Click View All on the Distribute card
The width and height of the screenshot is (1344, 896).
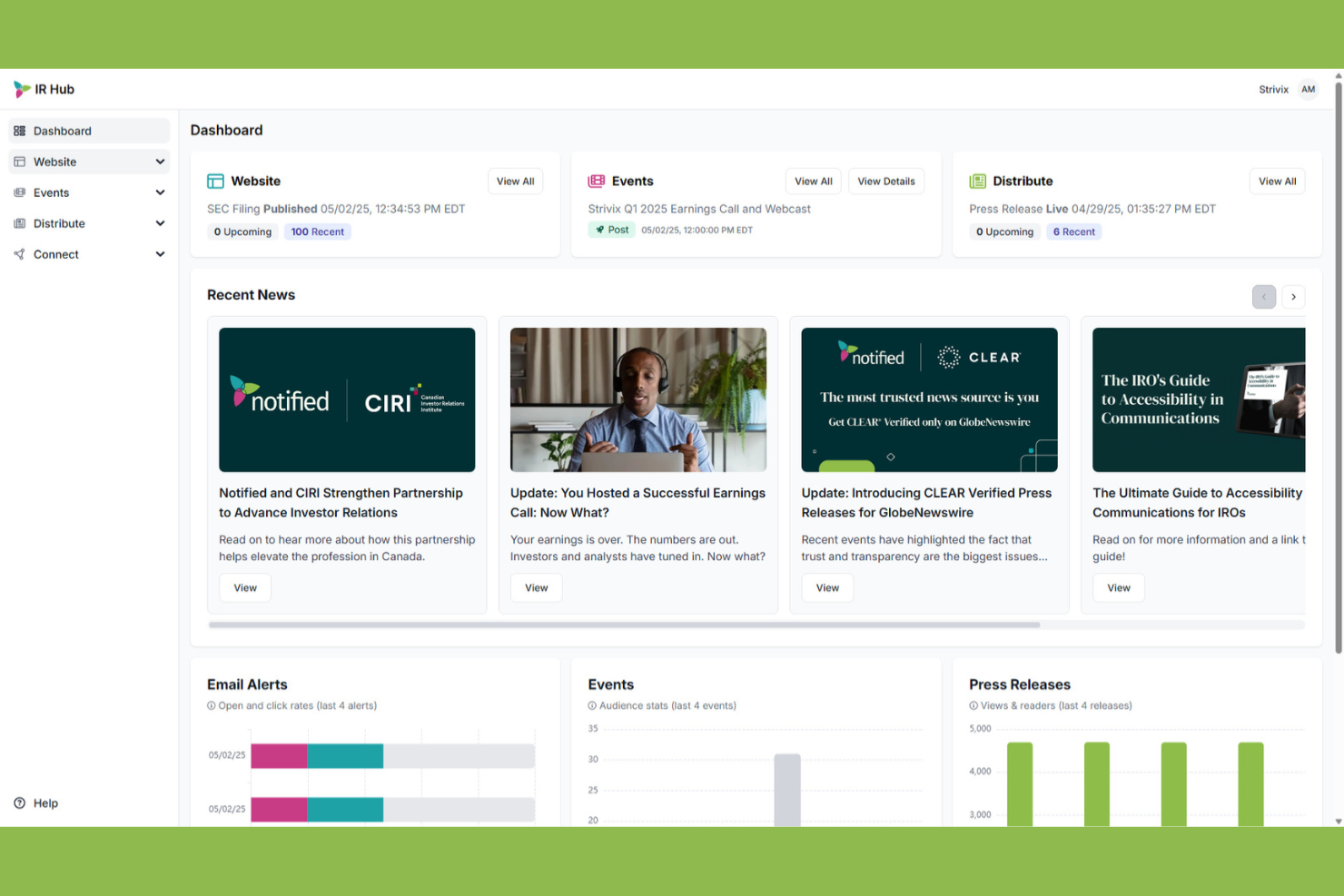pos(1277,181)
